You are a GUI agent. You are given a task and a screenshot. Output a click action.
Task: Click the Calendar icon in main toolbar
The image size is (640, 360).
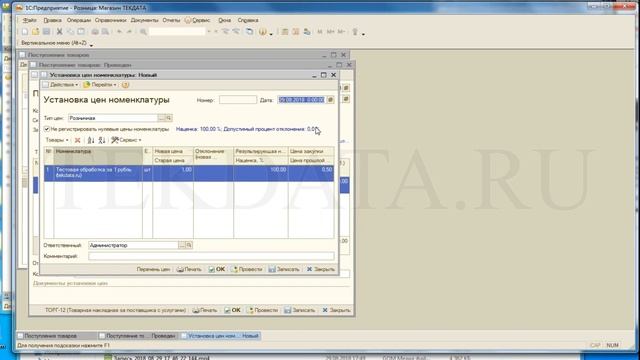pyautogui.click(x=296, y=31)
